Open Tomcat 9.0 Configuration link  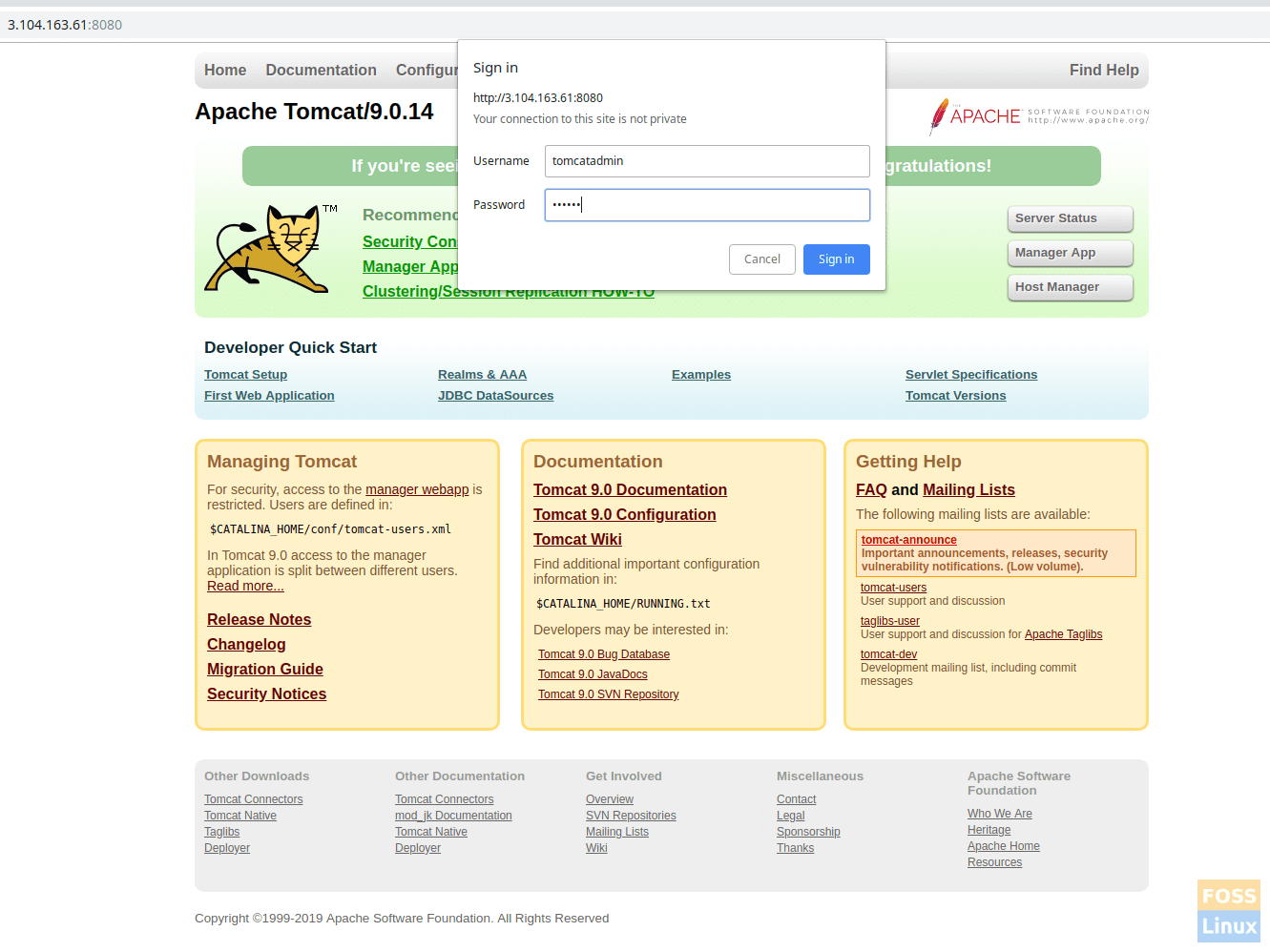tap(624, 515)
